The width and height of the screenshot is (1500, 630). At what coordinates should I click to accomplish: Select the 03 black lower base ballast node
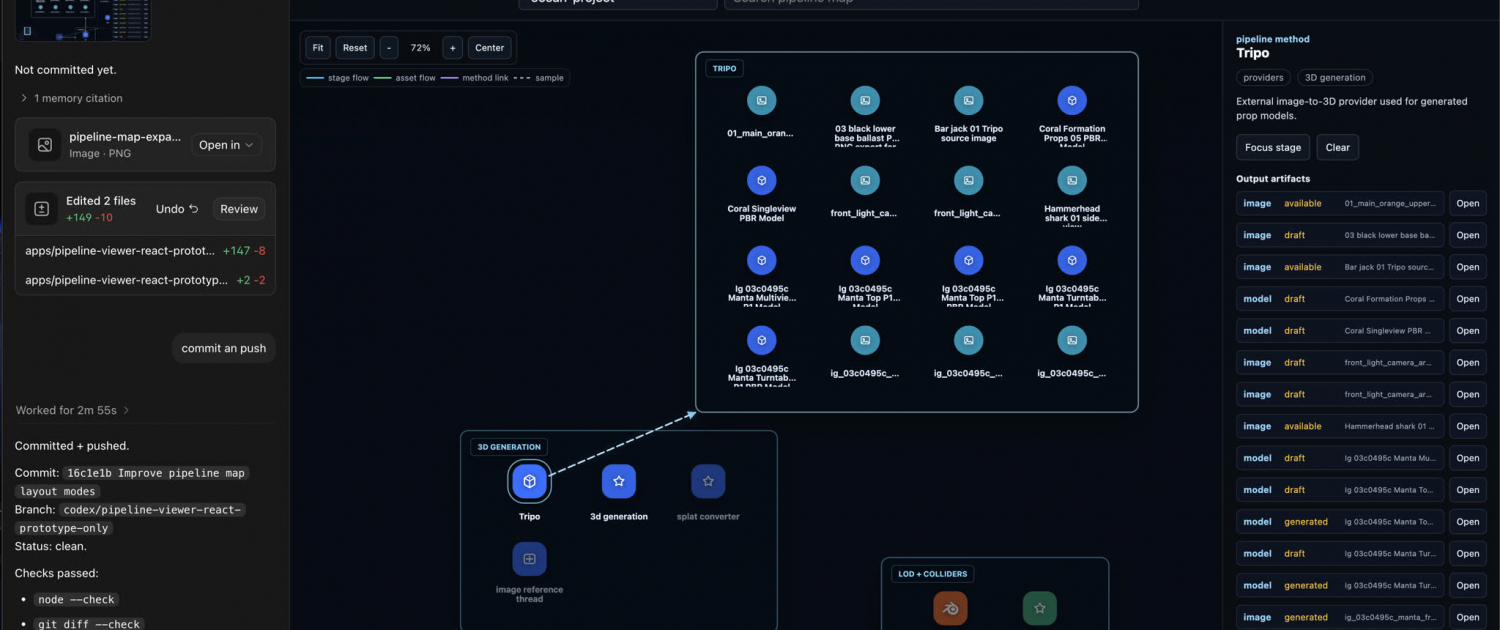click(x=865, y=100)
